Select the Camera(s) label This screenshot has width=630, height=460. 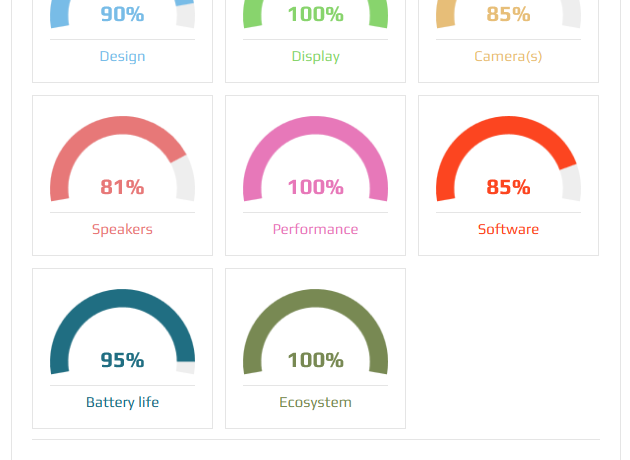508,57
